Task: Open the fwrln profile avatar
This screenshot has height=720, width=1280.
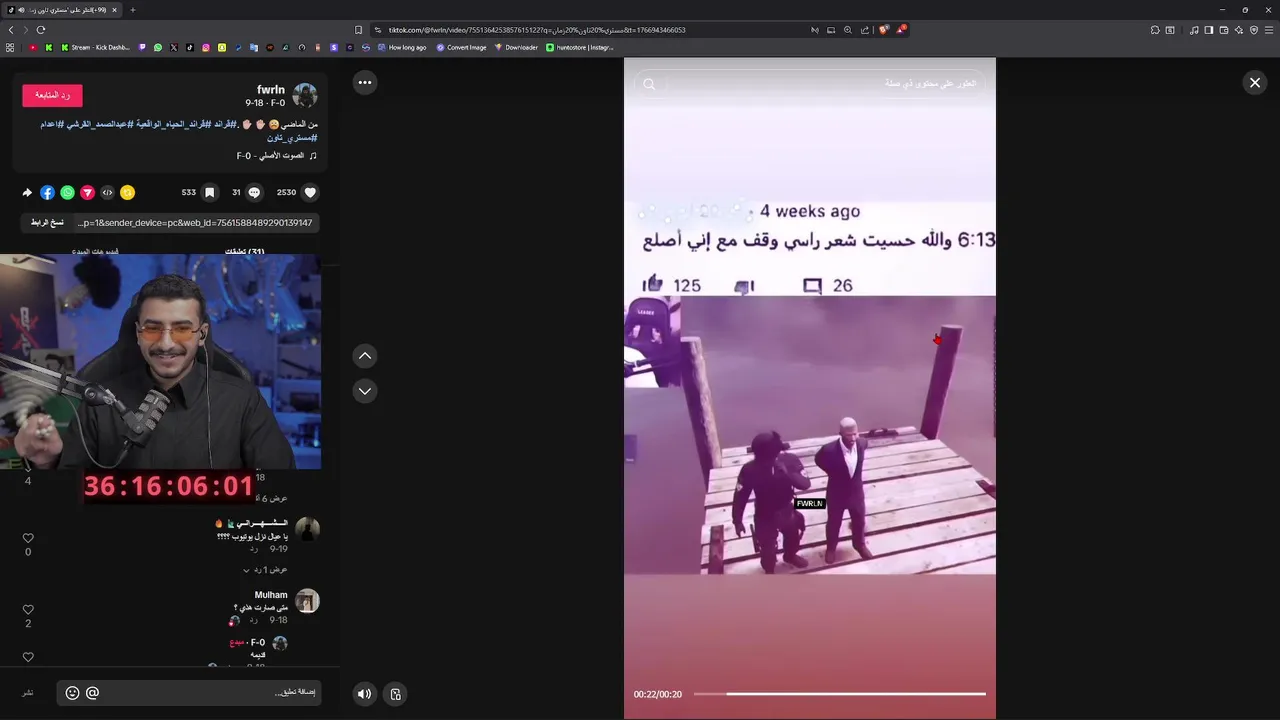Action: [305, 95]
